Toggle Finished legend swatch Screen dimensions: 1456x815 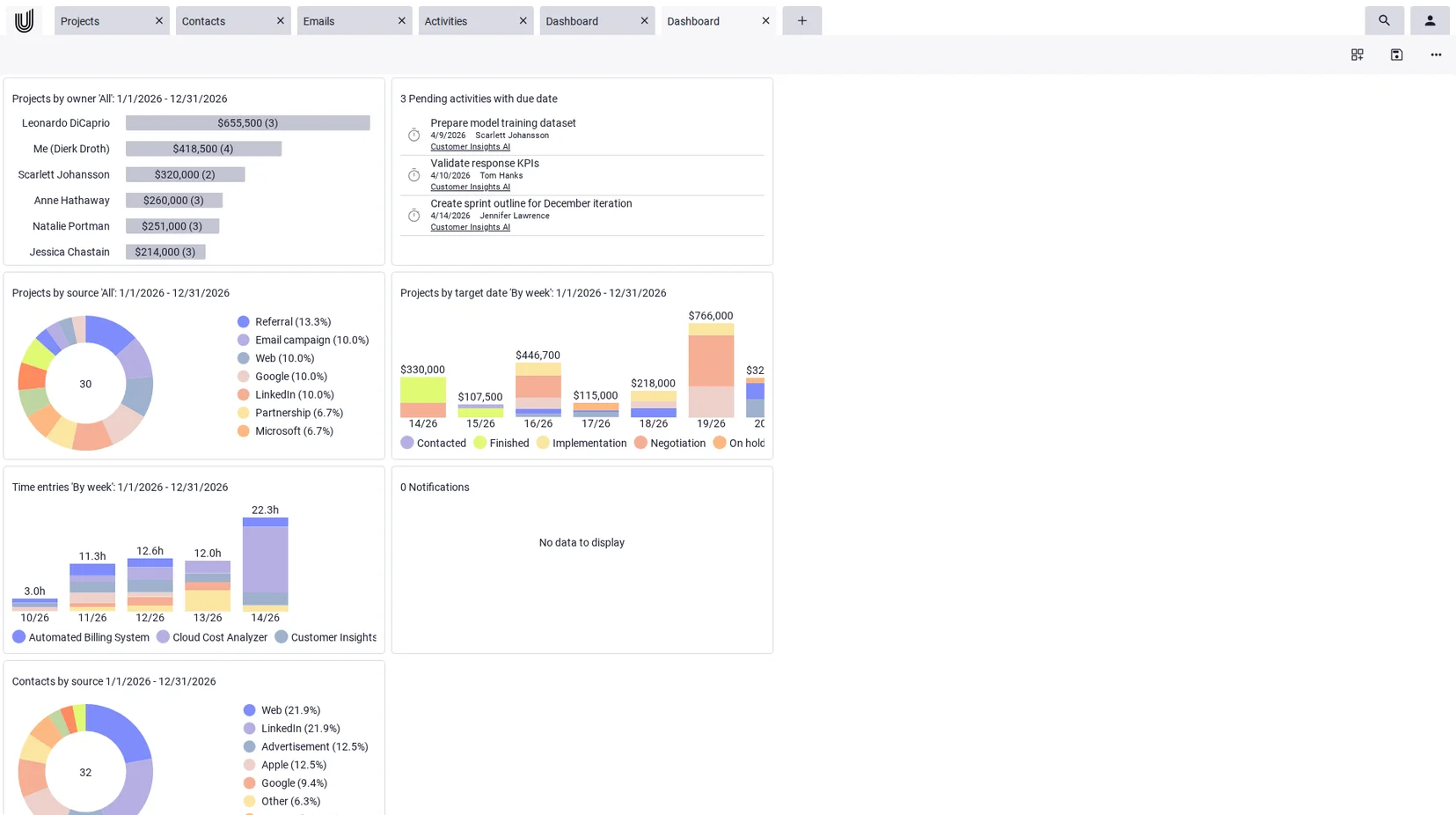pyautogui.click(x=479, y=443)
